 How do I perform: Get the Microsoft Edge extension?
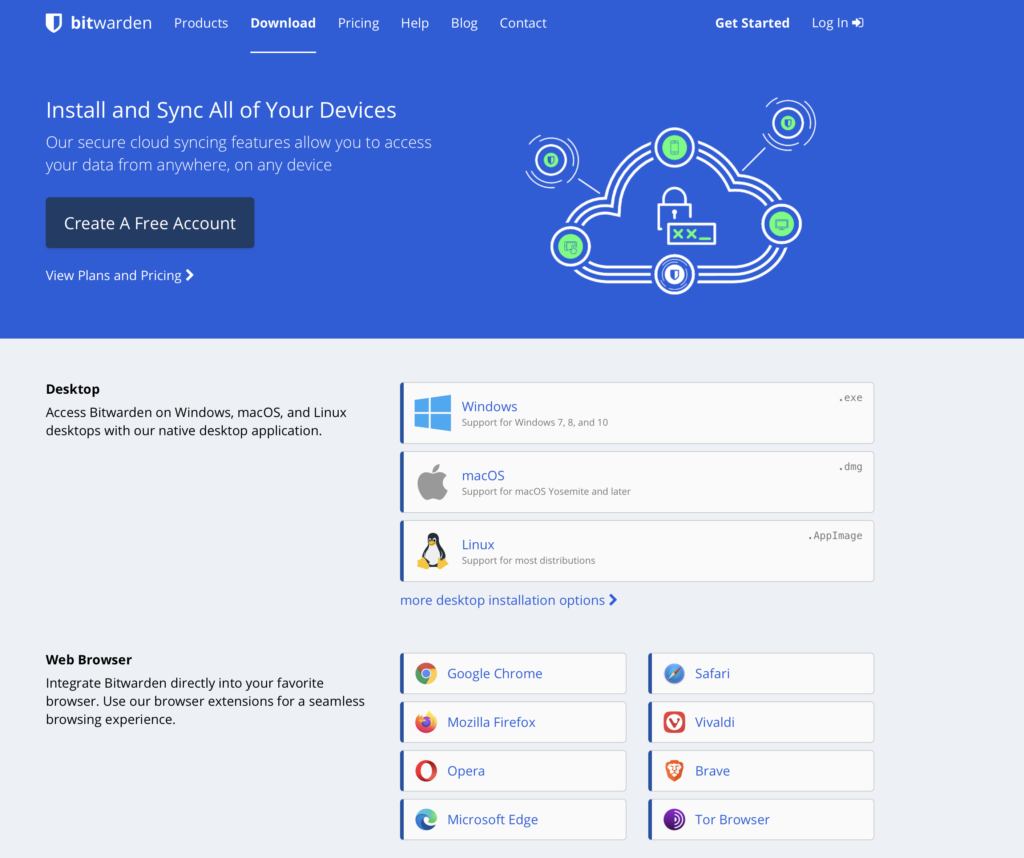pos(513,819)
